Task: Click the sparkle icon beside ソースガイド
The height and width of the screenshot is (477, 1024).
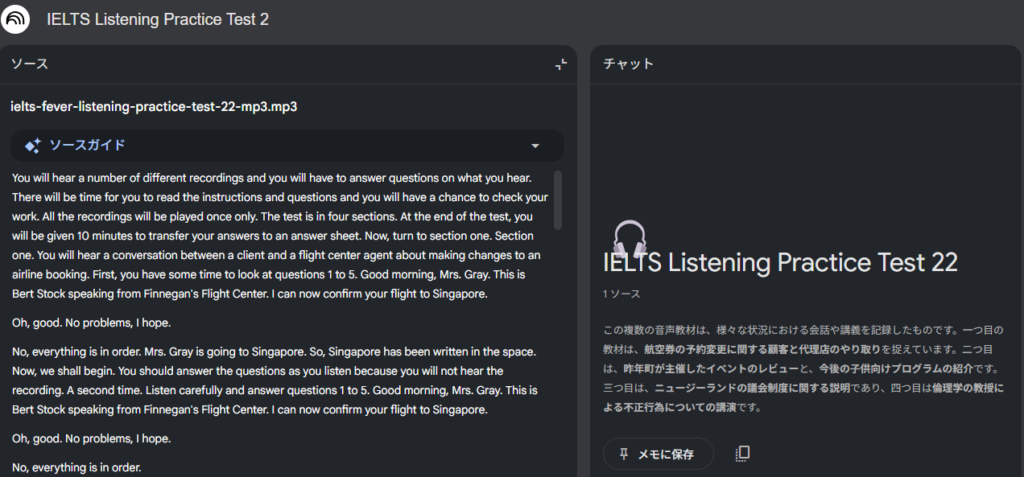Action: [x=33, y=146]
